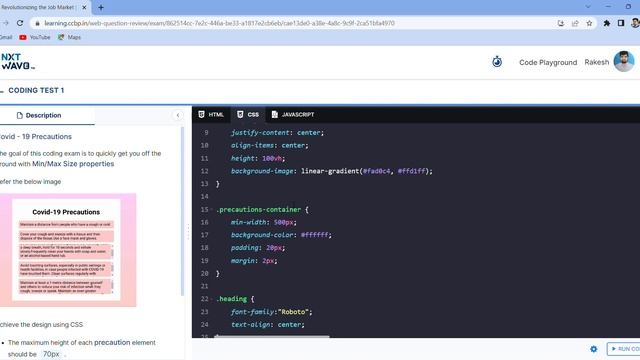Click the justify-content: center line
Screen dimensions: 640x360
pyautogui.click(x=277, y=133)
